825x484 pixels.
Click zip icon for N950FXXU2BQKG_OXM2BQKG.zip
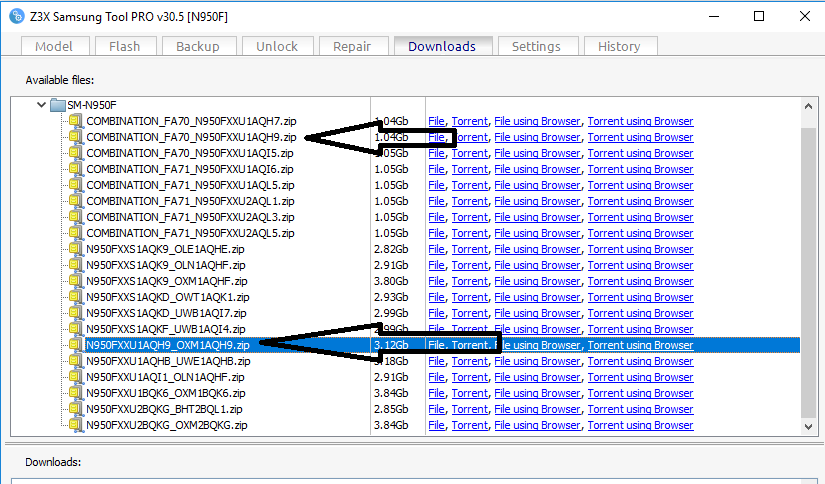tap(76, 425)
